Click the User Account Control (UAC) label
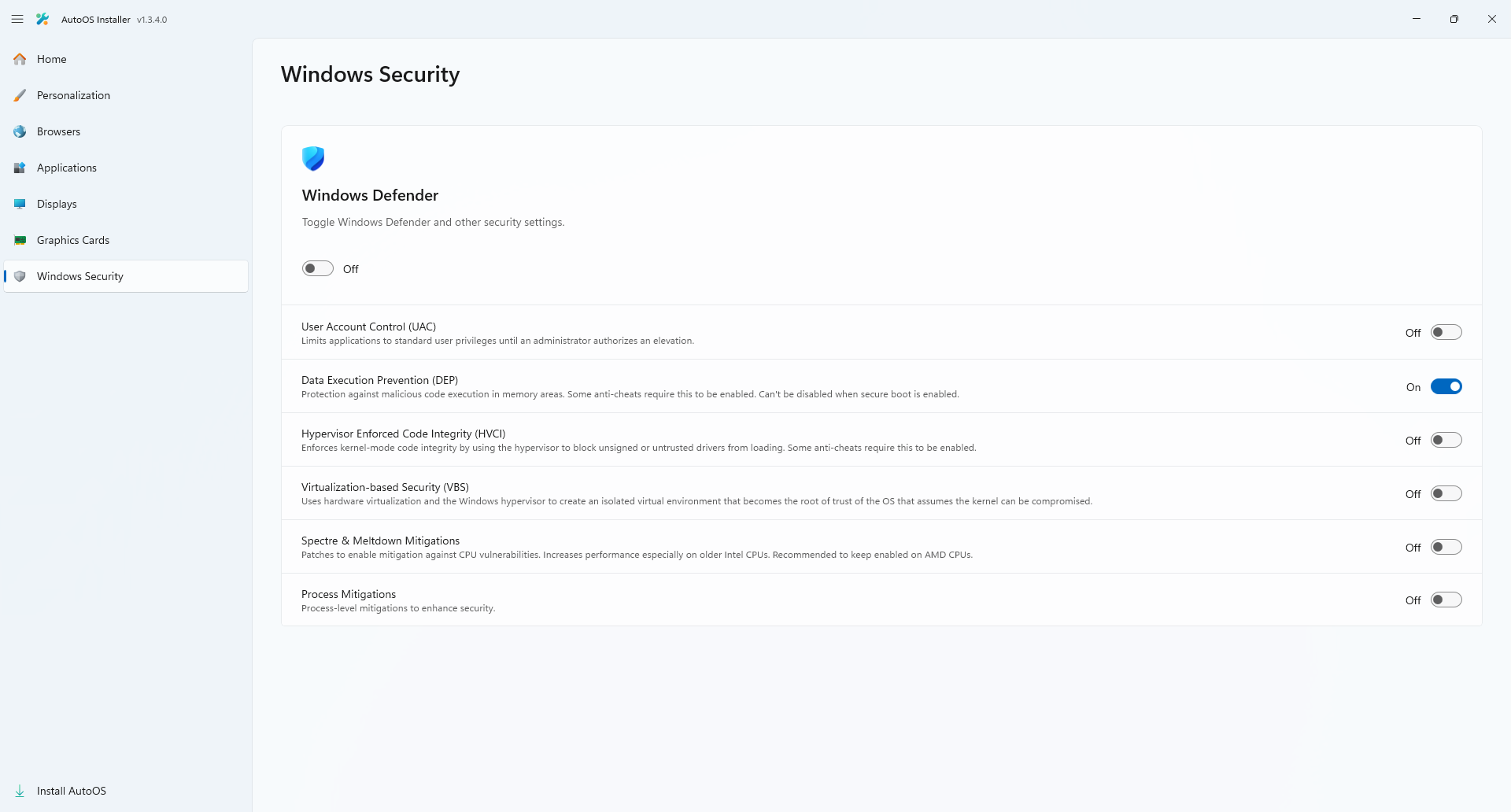Viewport: 1511px width, 812px height. [x=368, y=327]
